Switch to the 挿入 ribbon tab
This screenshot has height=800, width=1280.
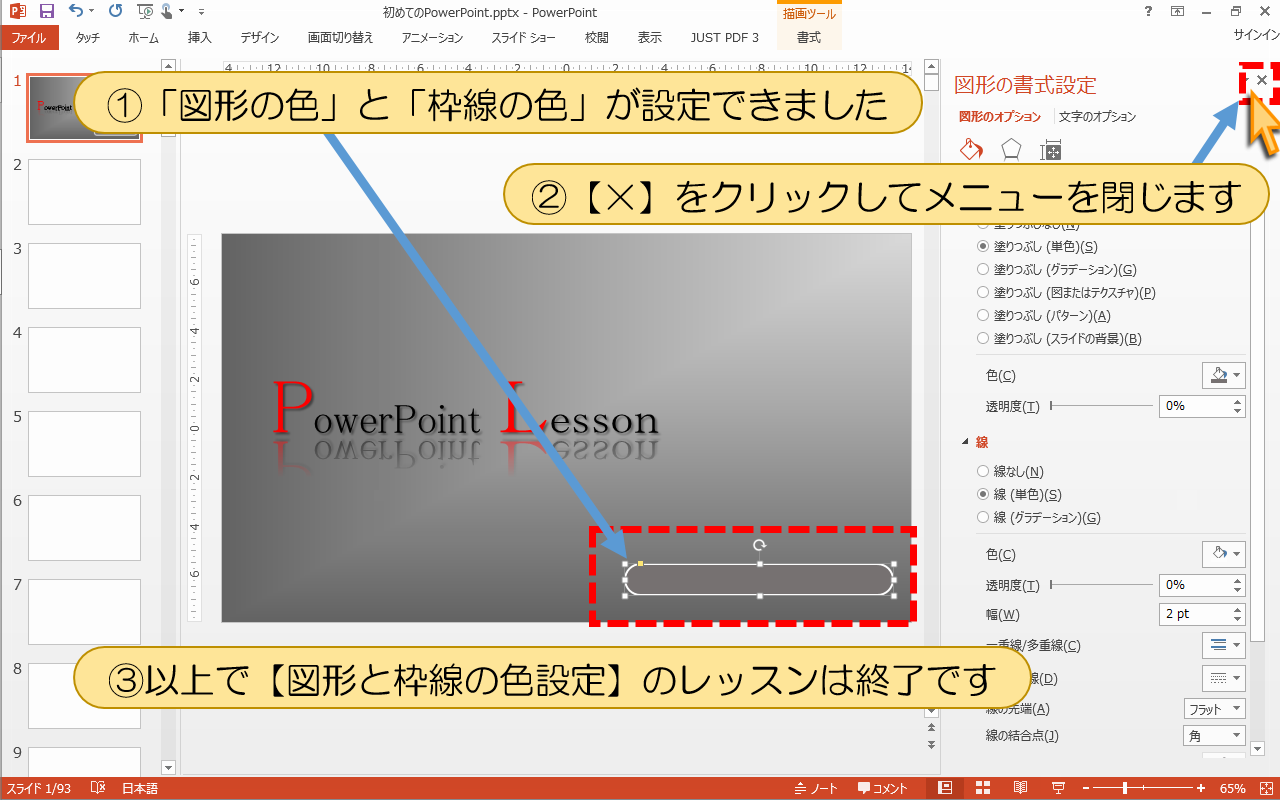point(200,38)
